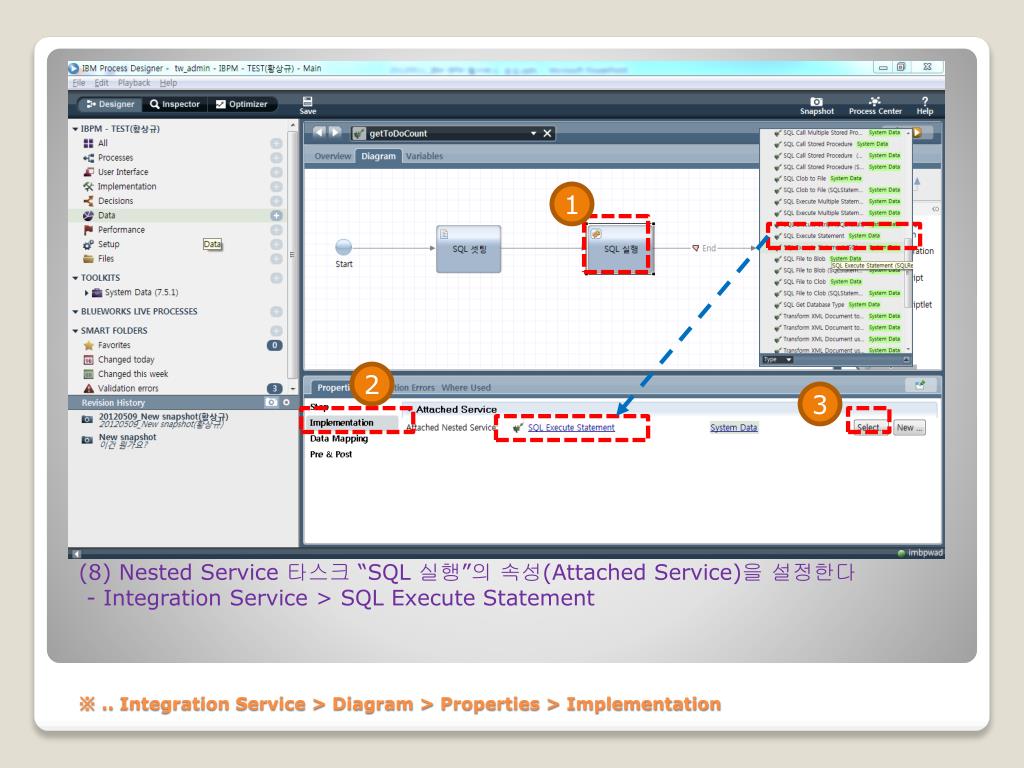This screenshot has width=1024, height=768.
Task: Open the Type dropdown in the popup list
Action: [x=778, y=360]
